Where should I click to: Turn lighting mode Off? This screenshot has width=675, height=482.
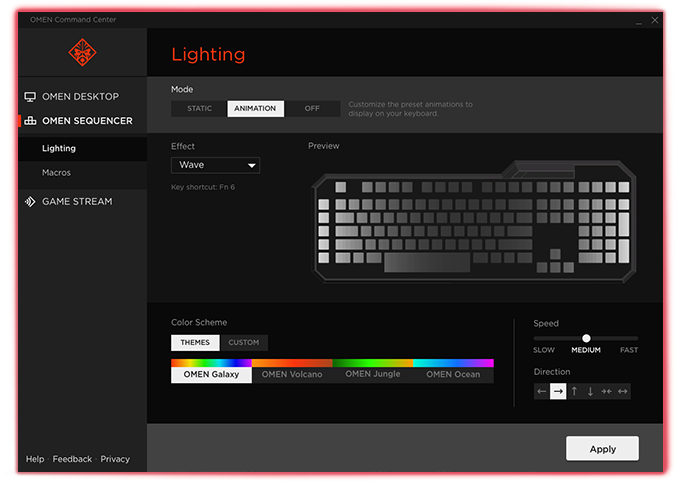(312, 108)
